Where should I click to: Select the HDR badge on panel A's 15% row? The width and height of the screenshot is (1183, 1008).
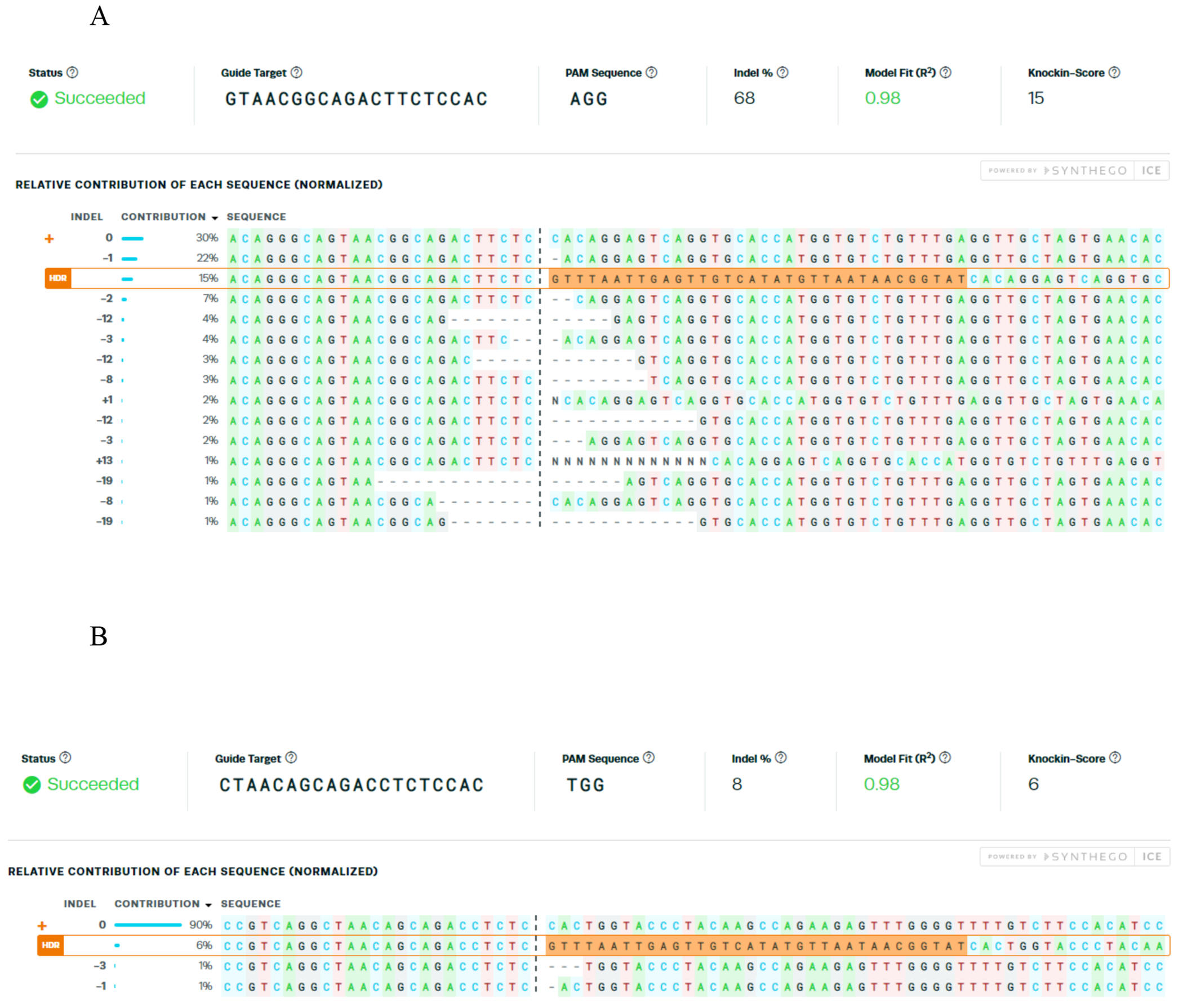57,278
